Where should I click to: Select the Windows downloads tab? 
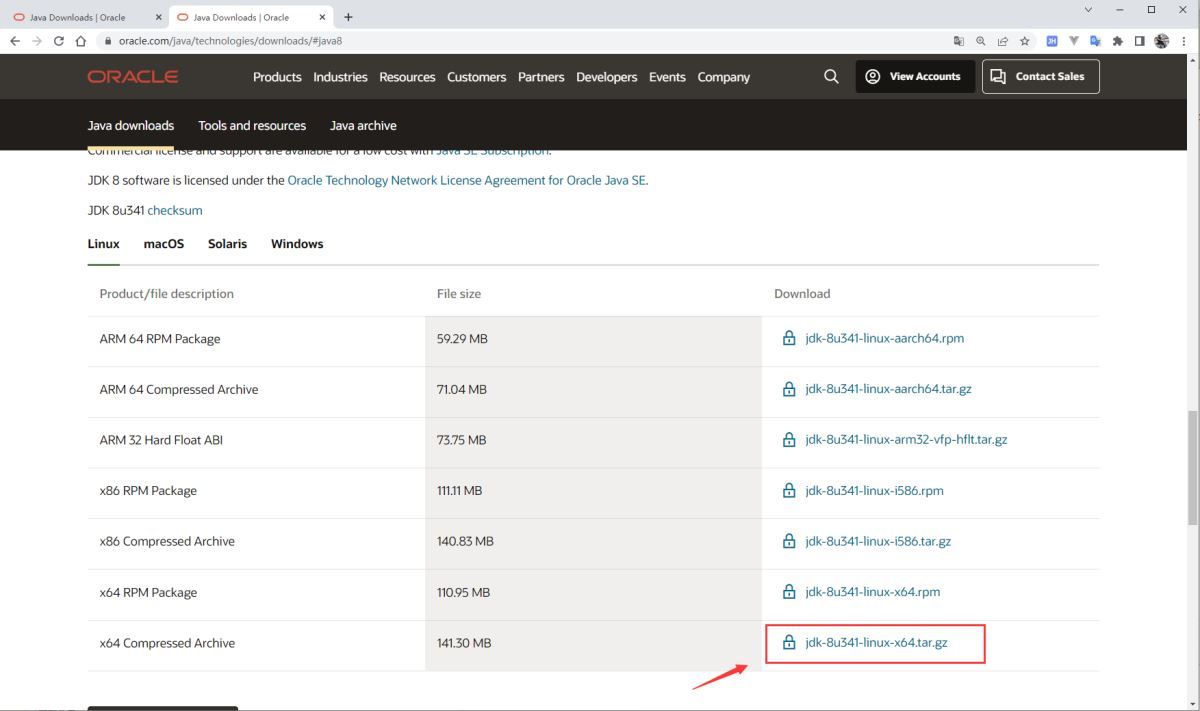pyautogui.click(x=297, y=244)
